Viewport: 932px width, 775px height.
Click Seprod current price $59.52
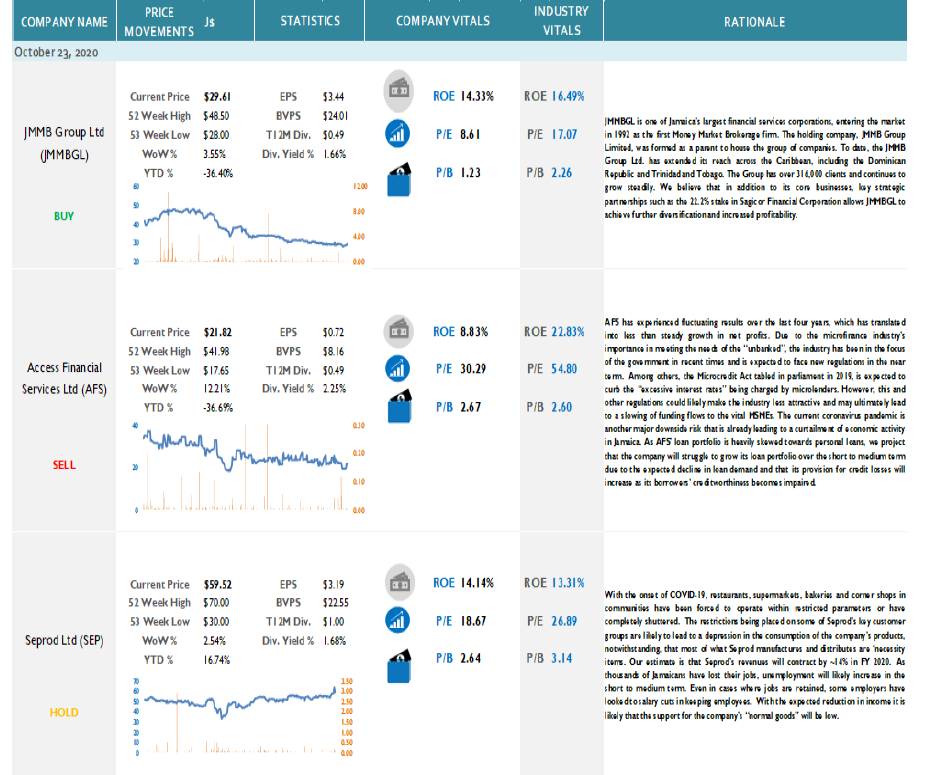click(x=218, y=584)
